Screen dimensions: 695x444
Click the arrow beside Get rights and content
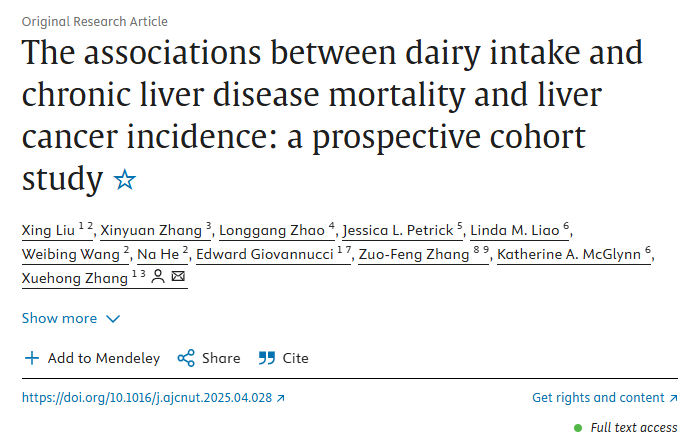point(672,398)
